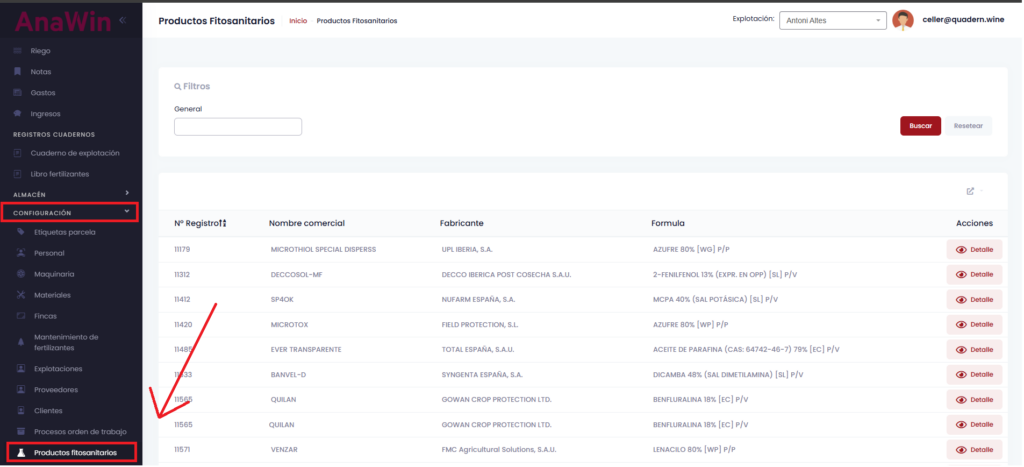Click the Resetear button
The height and width of the screenshot is (467, 1024).
tap(968, 126)
